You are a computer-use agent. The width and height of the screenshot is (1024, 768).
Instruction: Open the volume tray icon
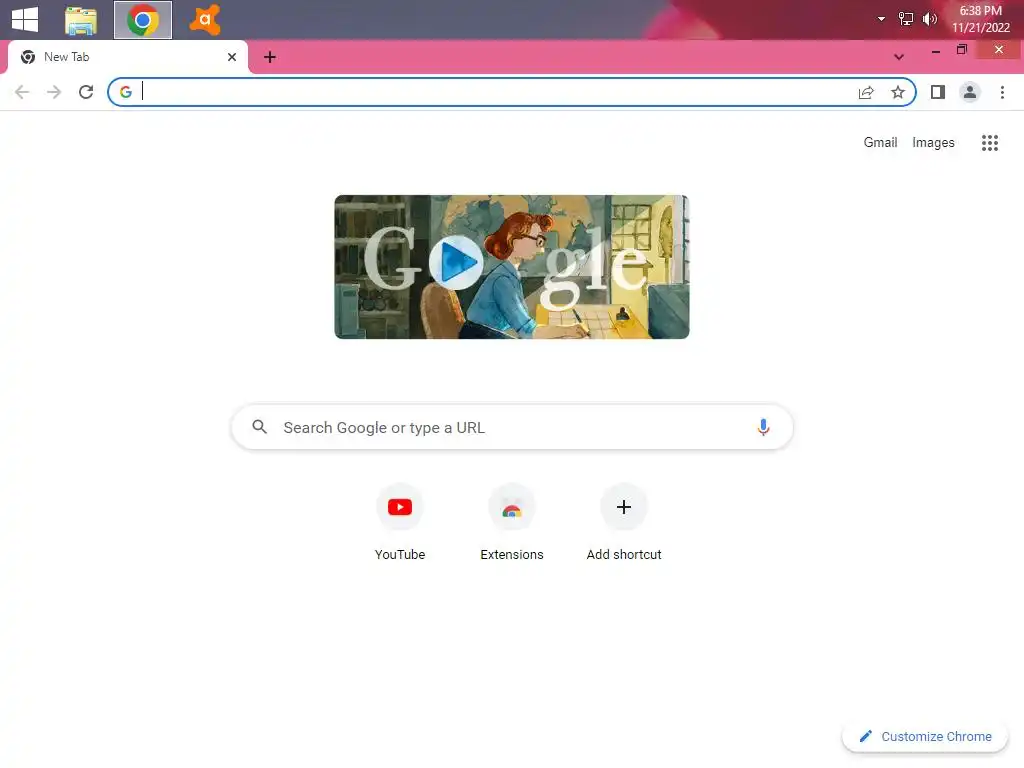pyautogui.click(x=930, y=19)
